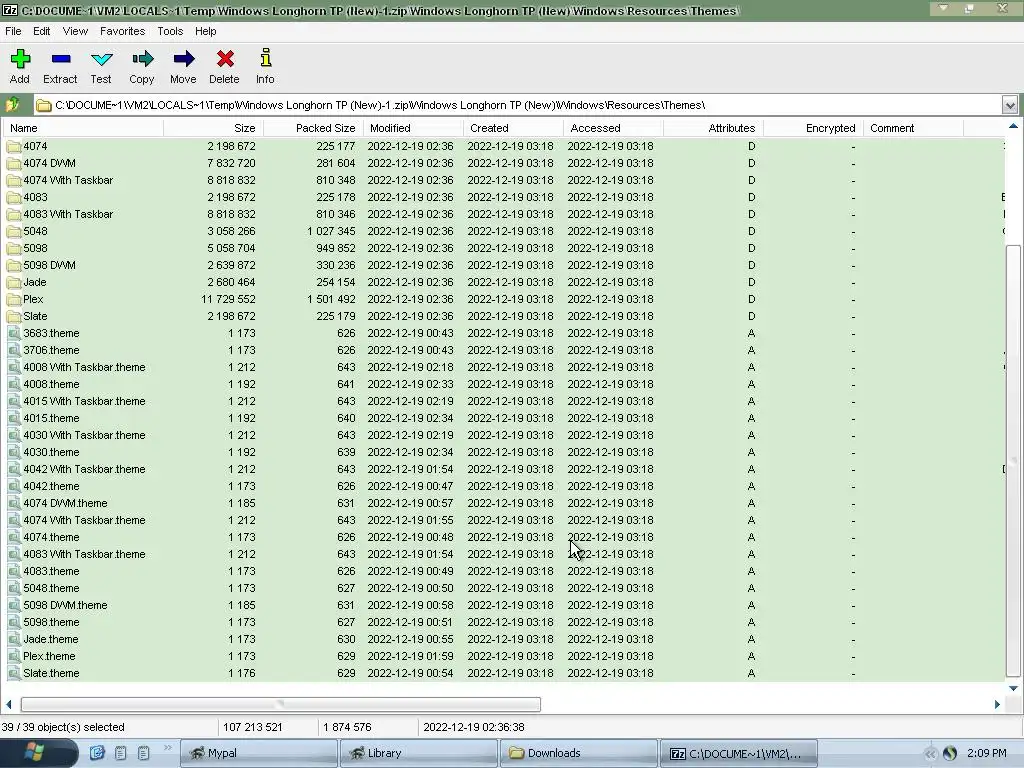This screenshot has height=768, width=1024.
Task: Click the 7-Zip taskbar button
Action: point(739,753)
